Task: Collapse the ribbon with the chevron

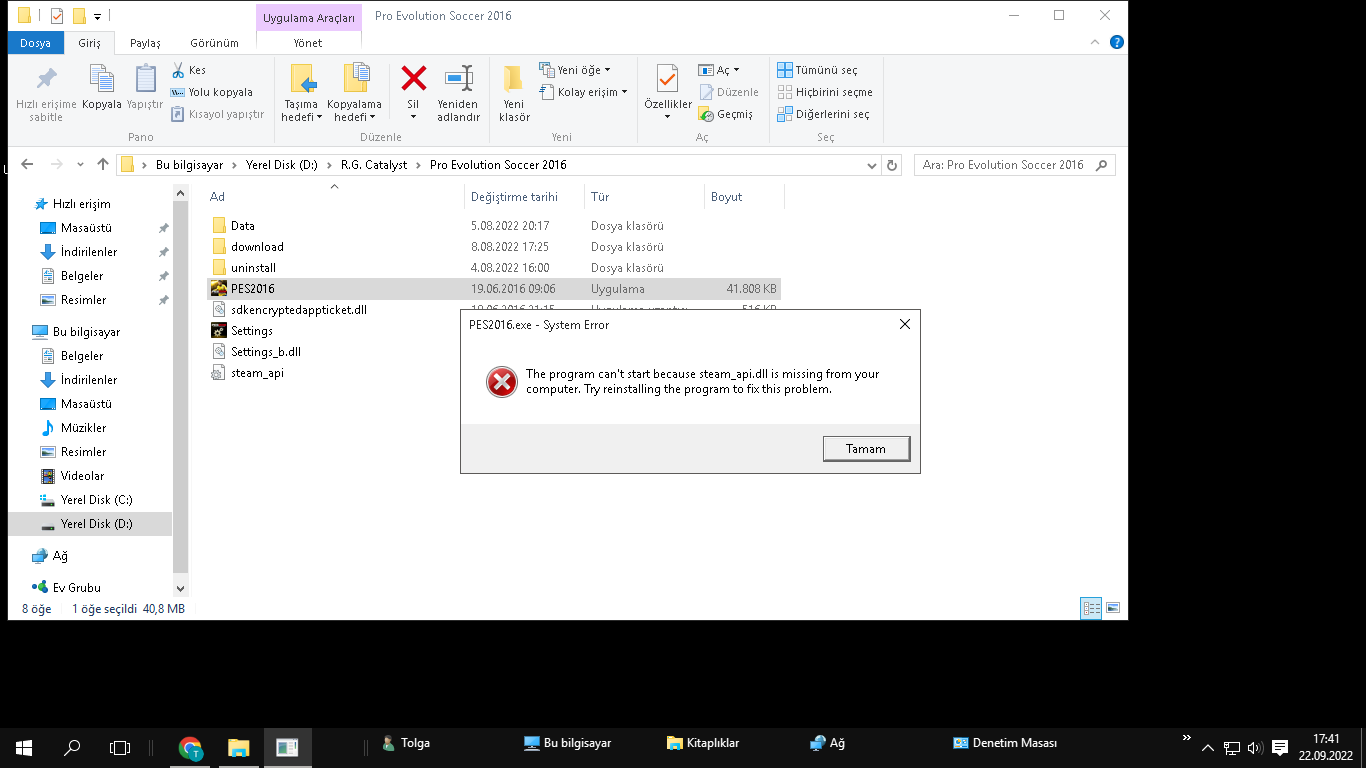Action: pos(1097,43)
